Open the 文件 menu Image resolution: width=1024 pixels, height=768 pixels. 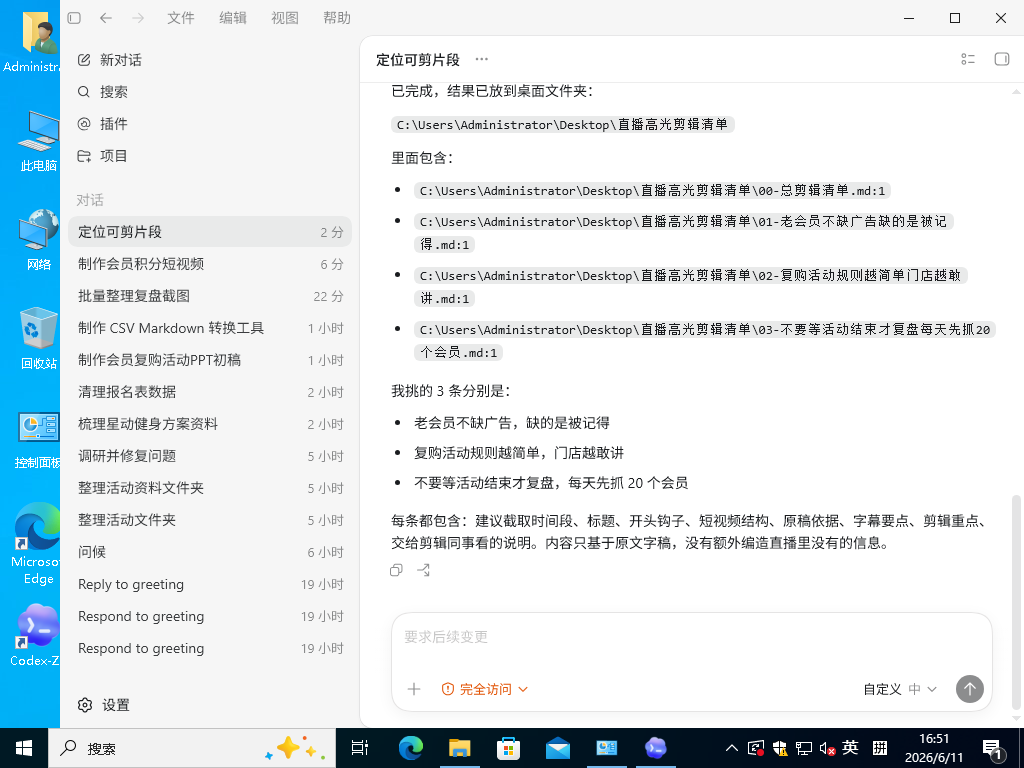[x=181, y=18]
